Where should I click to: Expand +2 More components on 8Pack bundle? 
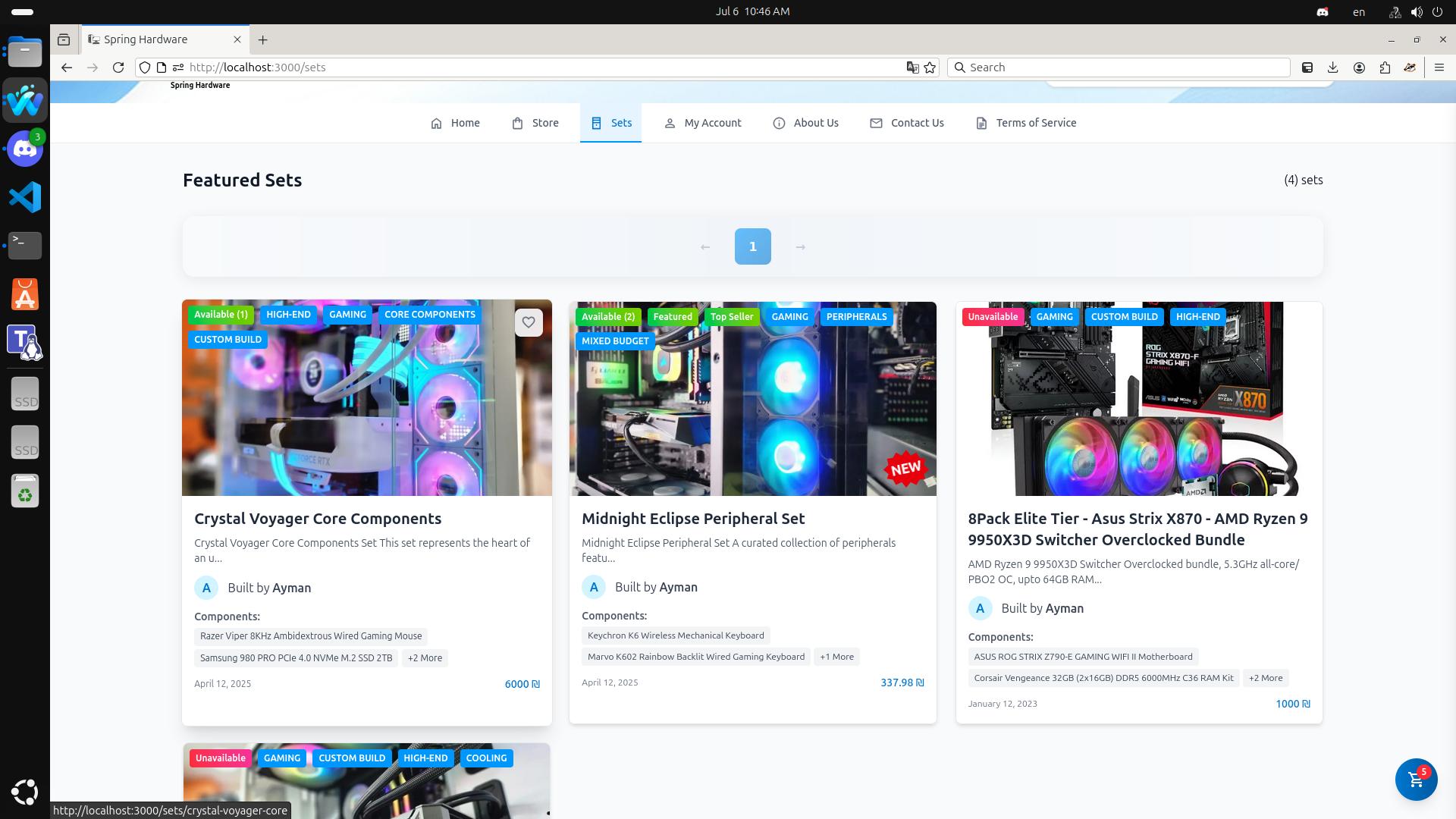[1266, 678]
